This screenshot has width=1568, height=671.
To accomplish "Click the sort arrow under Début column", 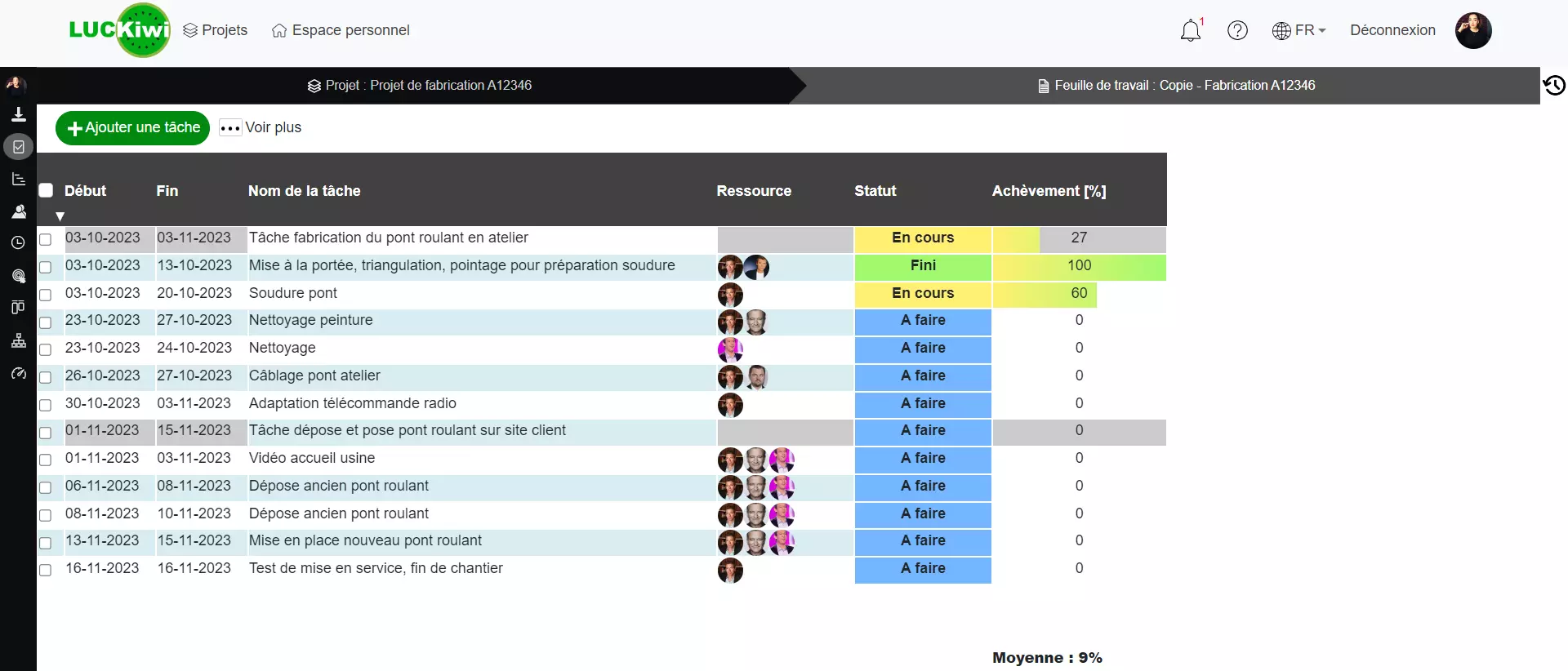I will (60, 216).
